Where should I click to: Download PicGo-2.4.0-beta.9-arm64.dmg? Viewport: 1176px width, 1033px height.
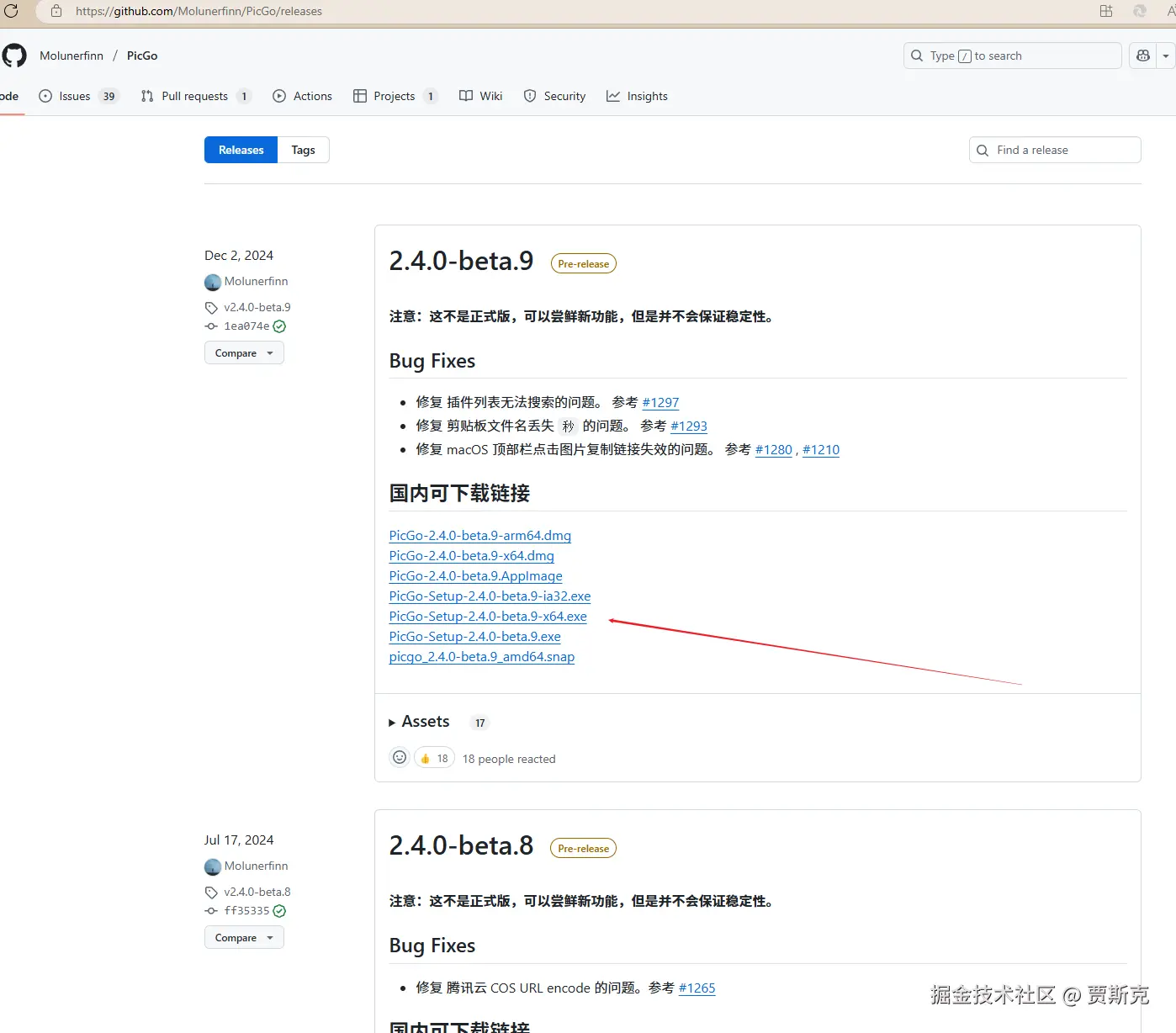(x=480, y=536)
